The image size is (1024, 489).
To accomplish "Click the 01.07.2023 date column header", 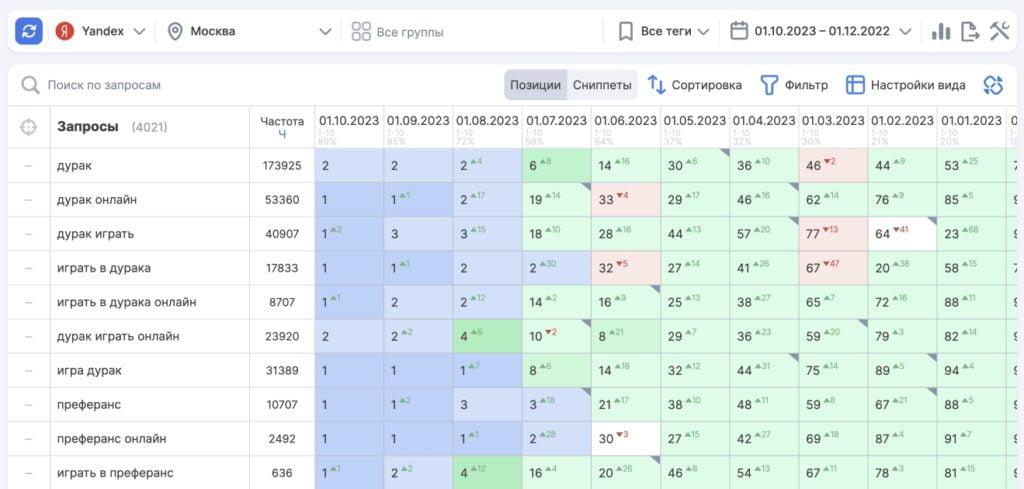I will (556, 121).
